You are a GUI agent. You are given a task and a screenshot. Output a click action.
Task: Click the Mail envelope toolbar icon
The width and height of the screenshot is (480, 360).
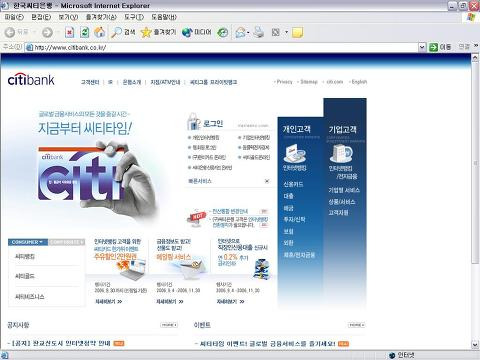tap(240, 32)
